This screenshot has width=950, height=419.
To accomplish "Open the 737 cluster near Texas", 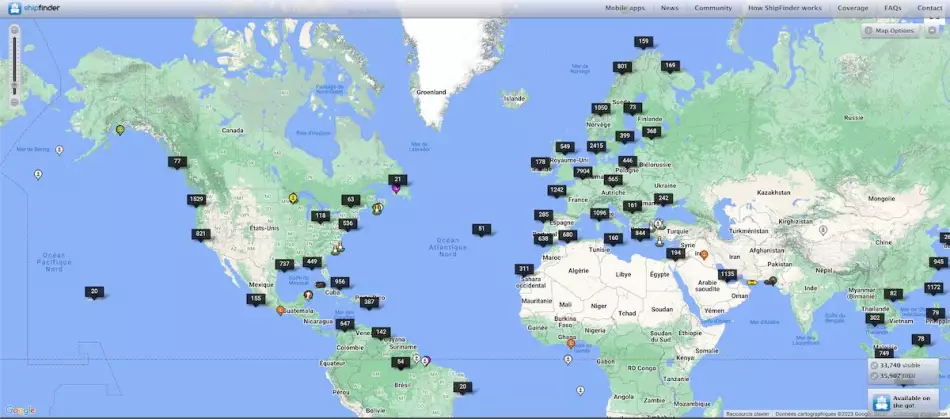I will (284, 264).
